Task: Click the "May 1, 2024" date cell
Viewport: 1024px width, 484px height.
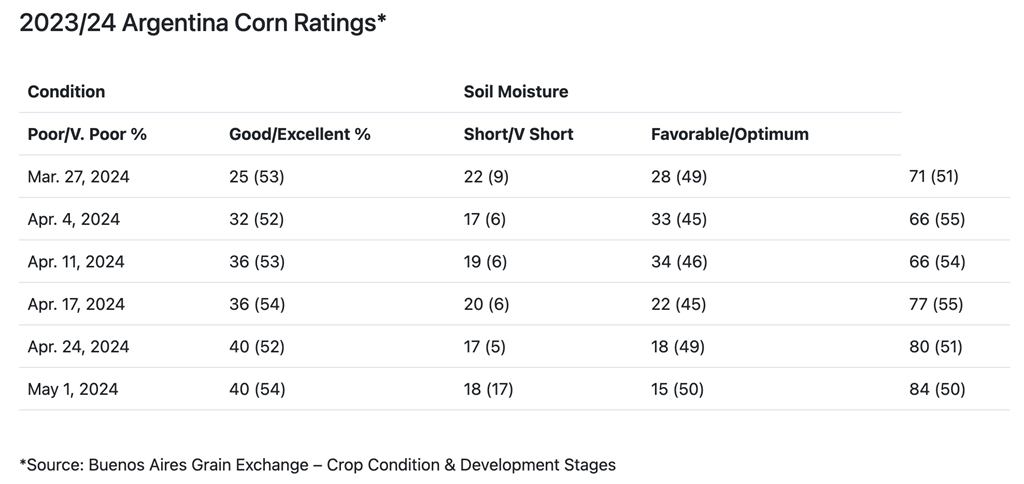Action: coord(73,389)
